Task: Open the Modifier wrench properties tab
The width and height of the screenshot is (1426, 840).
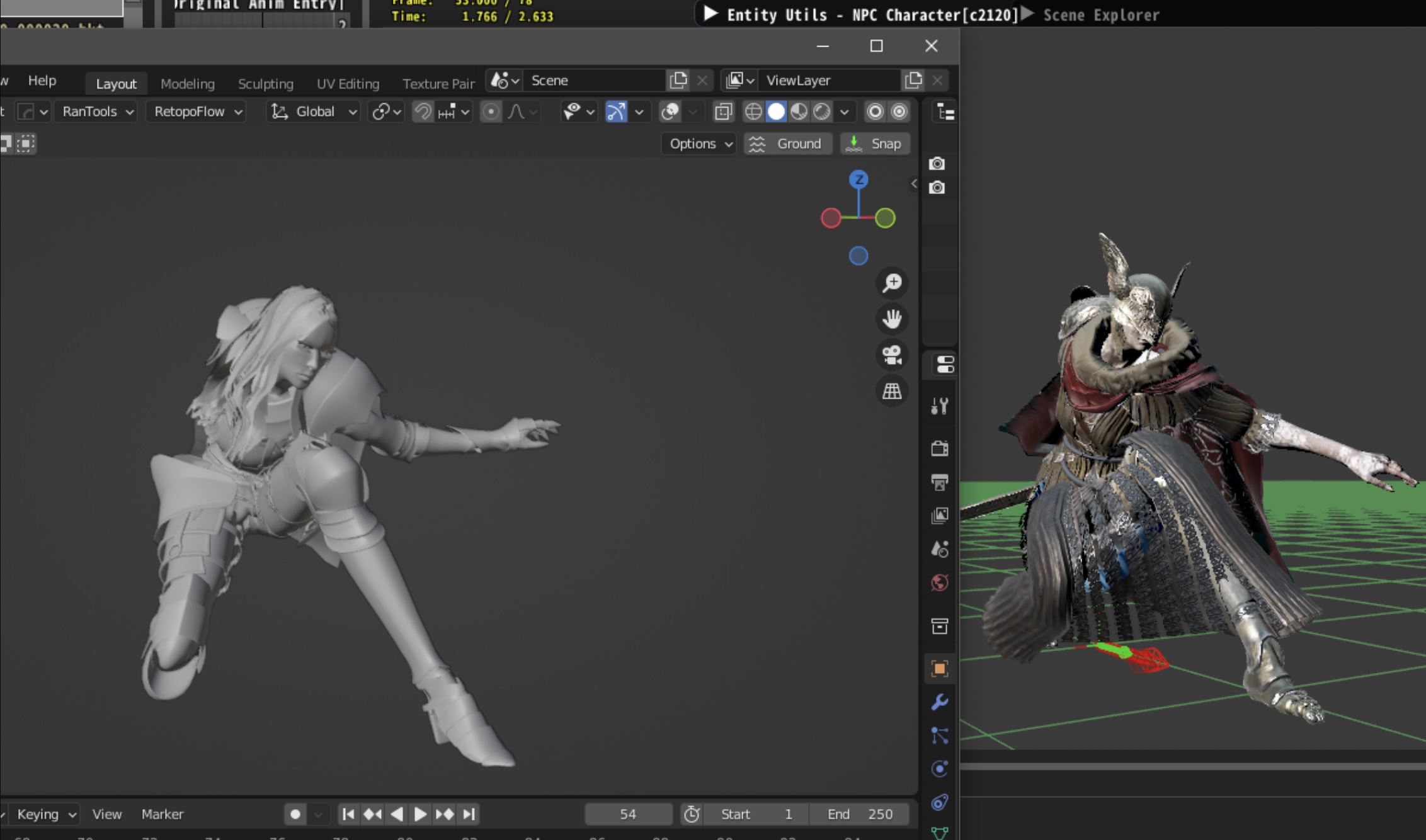Action: pos(939,702)
